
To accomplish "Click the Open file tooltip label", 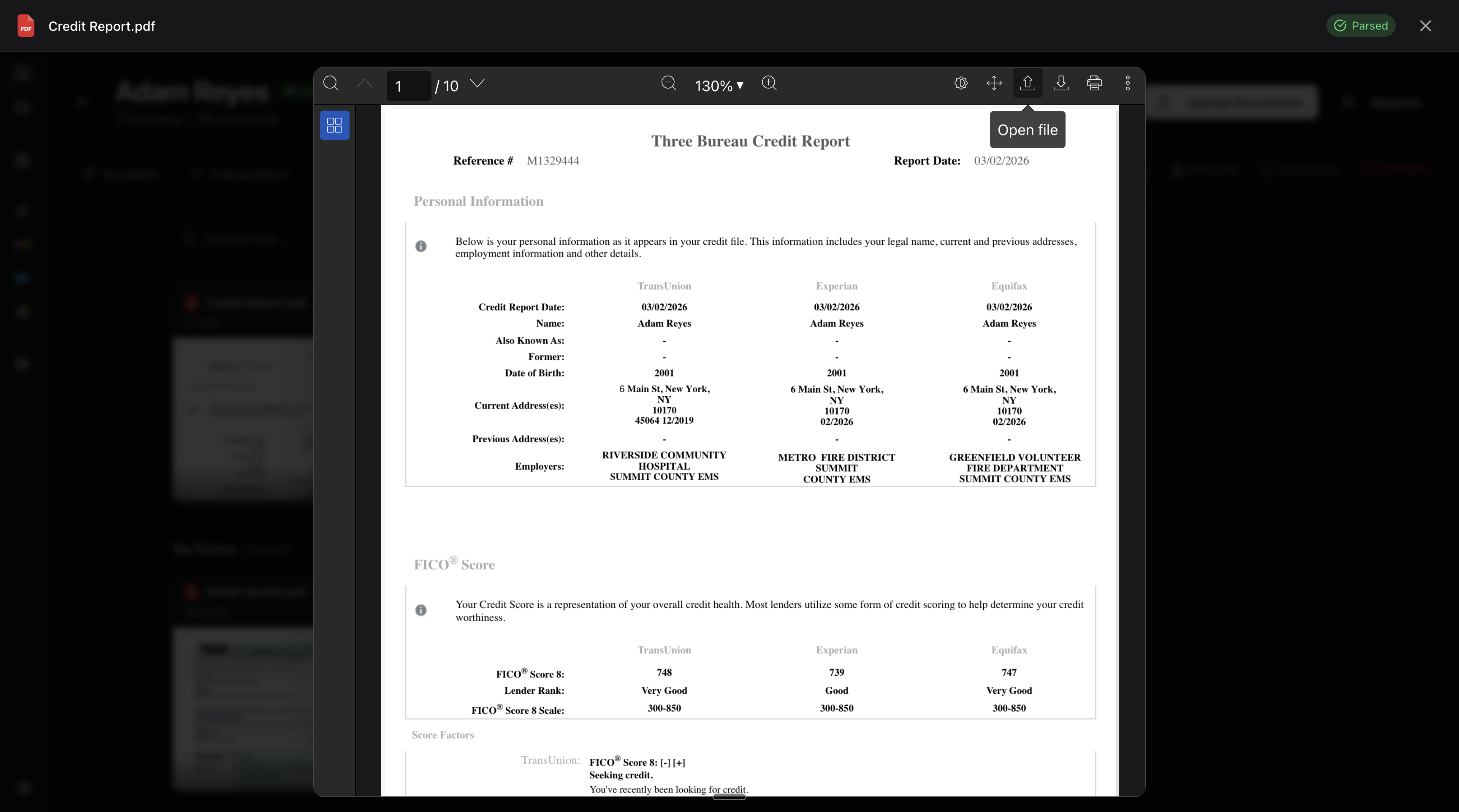I will [1028, 130].
